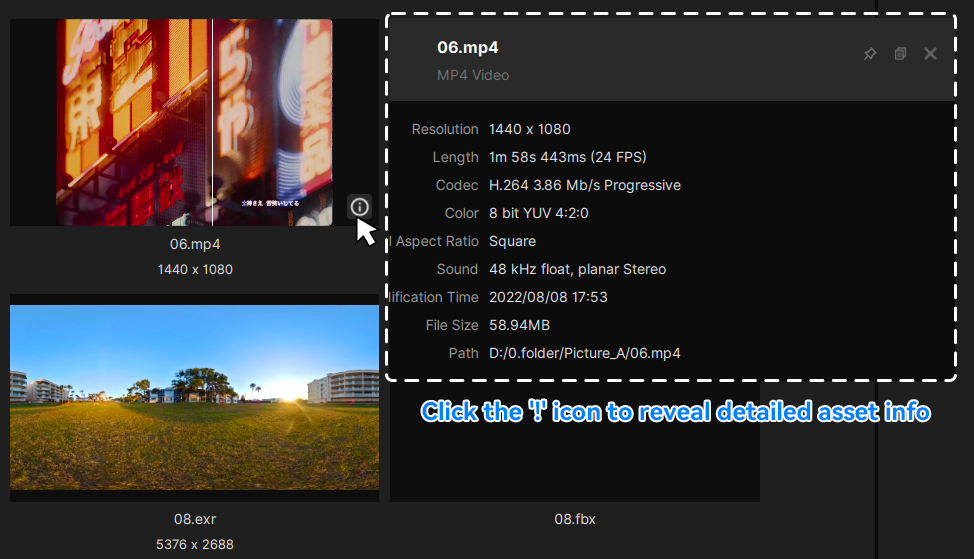Click the 08.exr filename label
Screen dimensions: 974x559
[194, 519]
